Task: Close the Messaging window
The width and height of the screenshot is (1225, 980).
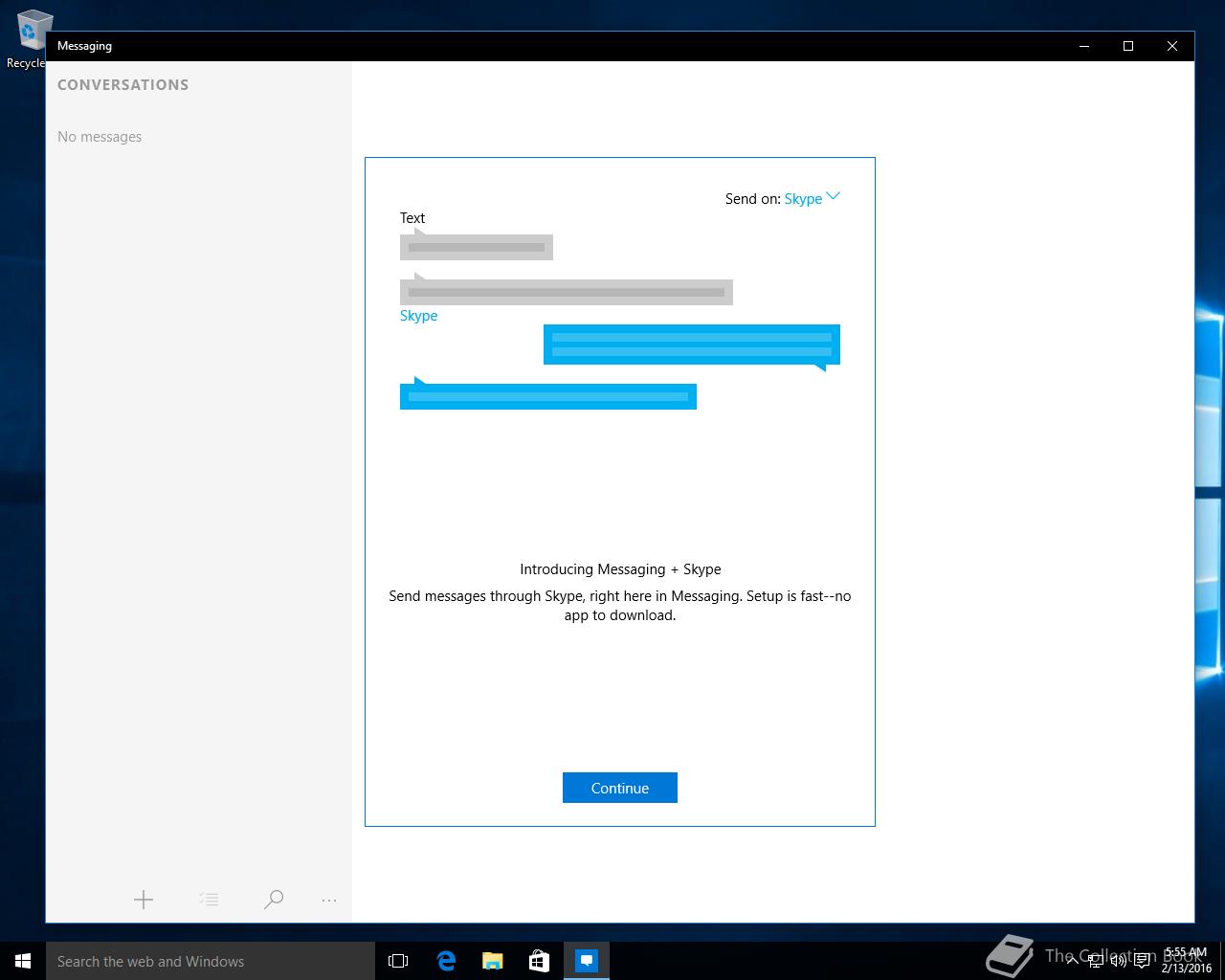Action: [x=1172, y=46]
